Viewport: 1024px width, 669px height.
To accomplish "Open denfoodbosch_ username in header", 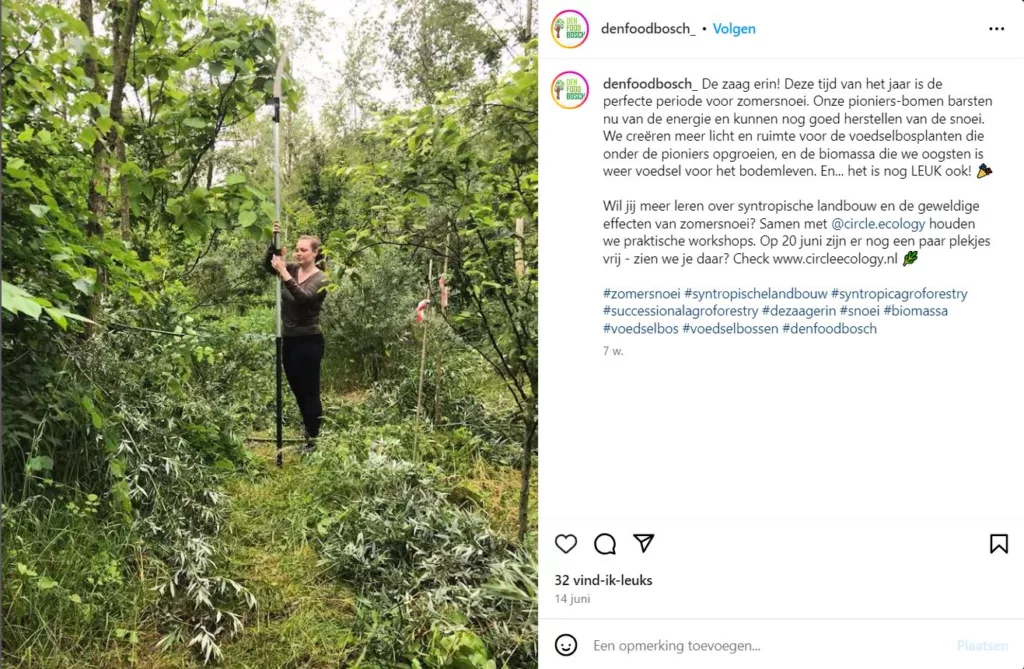I will click(x=648, y=29).
